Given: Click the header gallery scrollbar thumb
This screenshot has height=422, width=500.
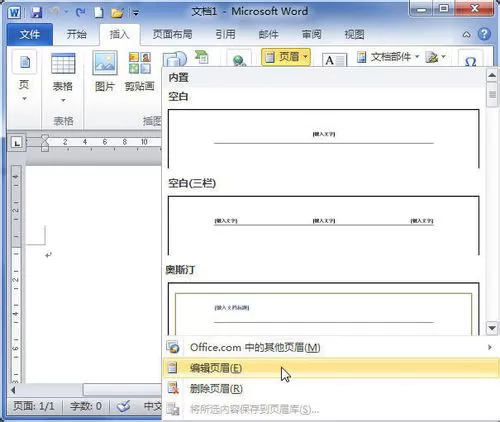Looking at the screenshot, I should tap(492, 95).
